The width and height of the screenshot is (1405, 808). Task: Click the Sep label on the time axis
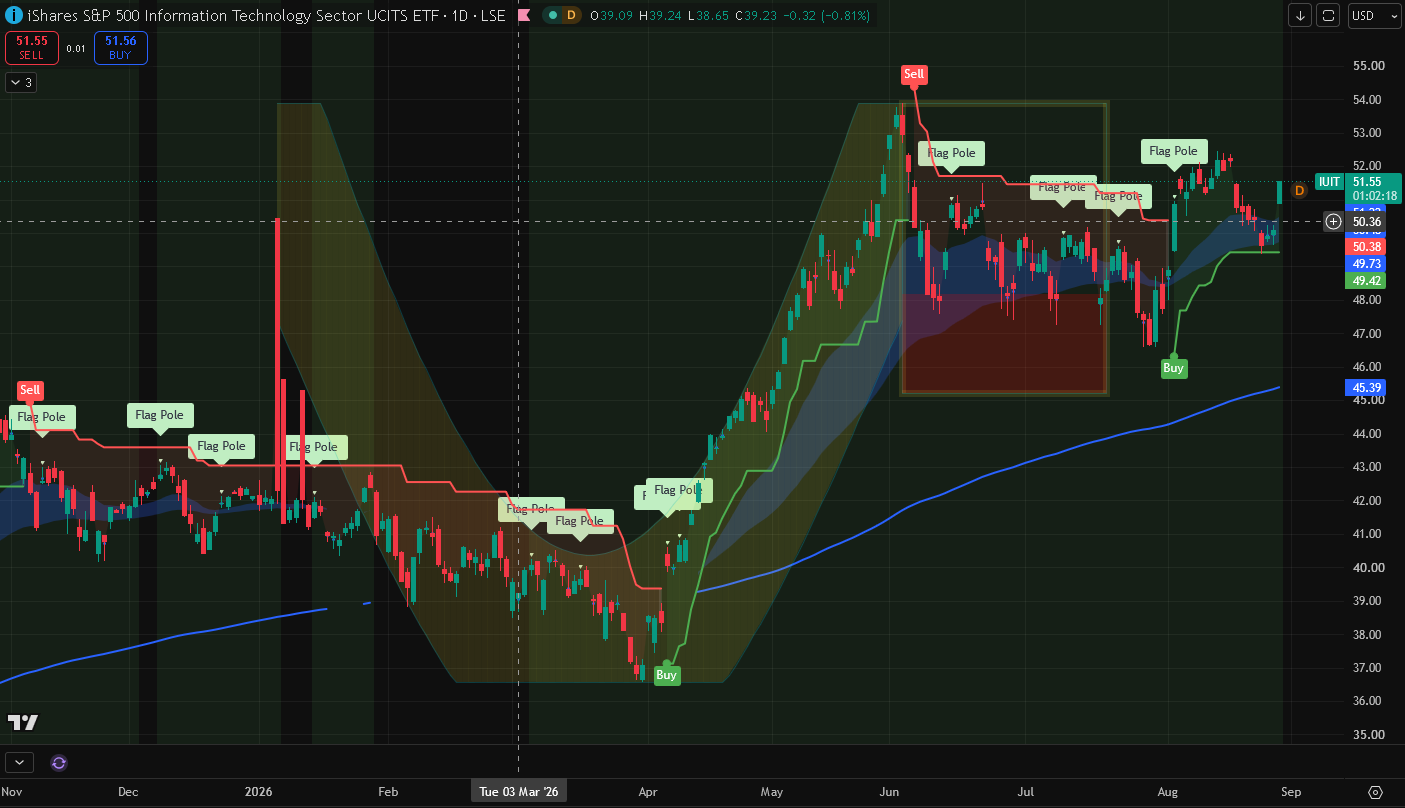coord(1291,792)
